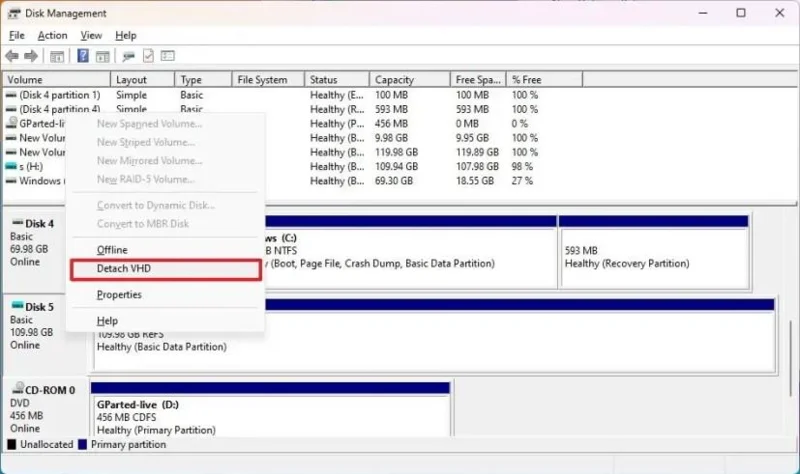Click the 9.98 GB capacity cell
800x474 pixels.
[391, 138]
